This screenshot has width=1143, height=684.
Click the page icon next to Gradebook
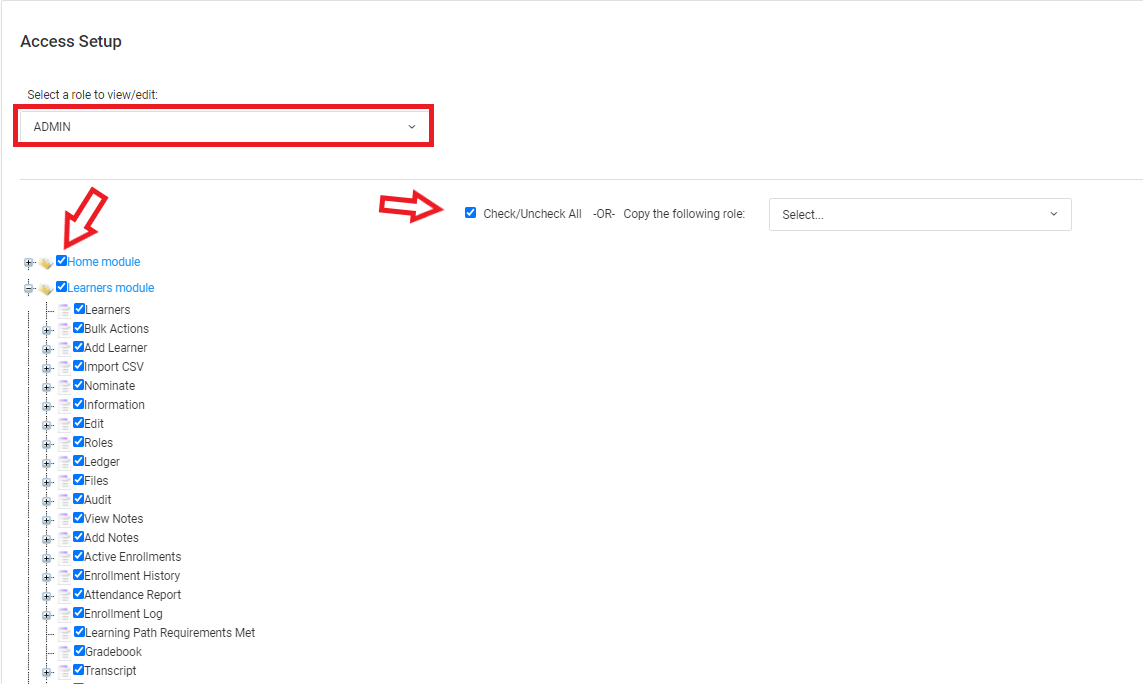pyautogui.click(x=64, y=652)
